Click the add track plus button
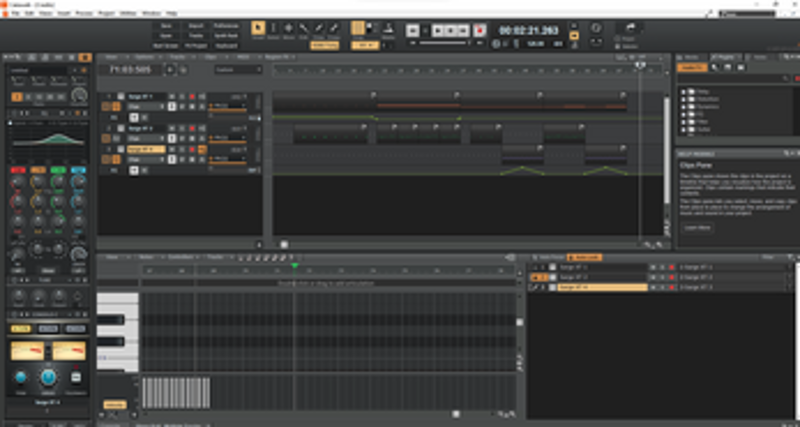The image size is (800, 427). [x=170, y=69]
